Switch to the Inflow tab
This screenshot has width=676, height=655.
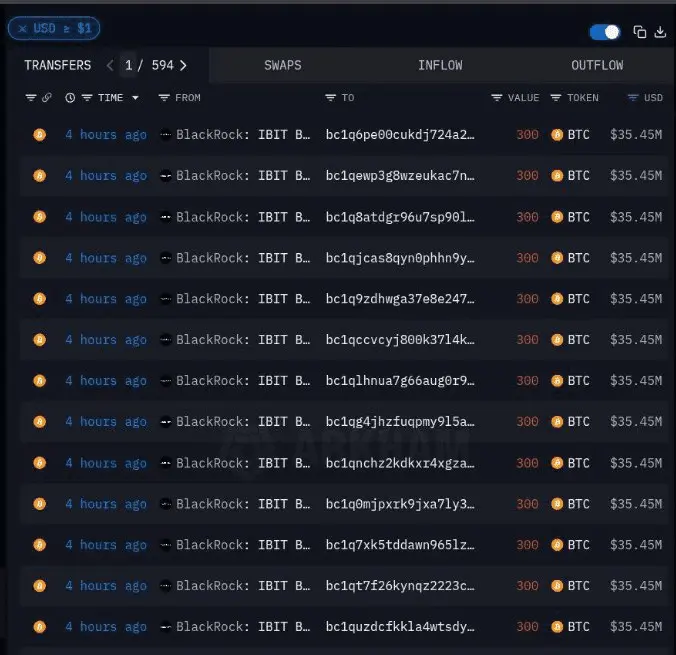tap(440, 65)
